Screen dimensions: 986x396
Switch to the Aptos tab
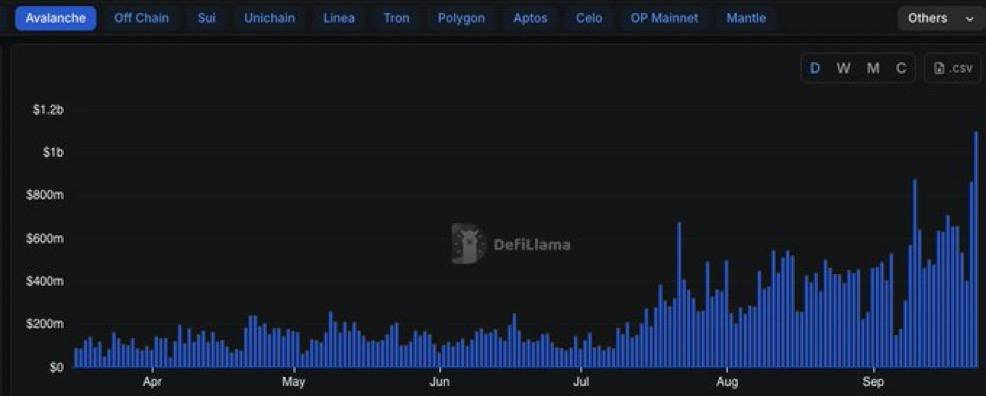530,18
